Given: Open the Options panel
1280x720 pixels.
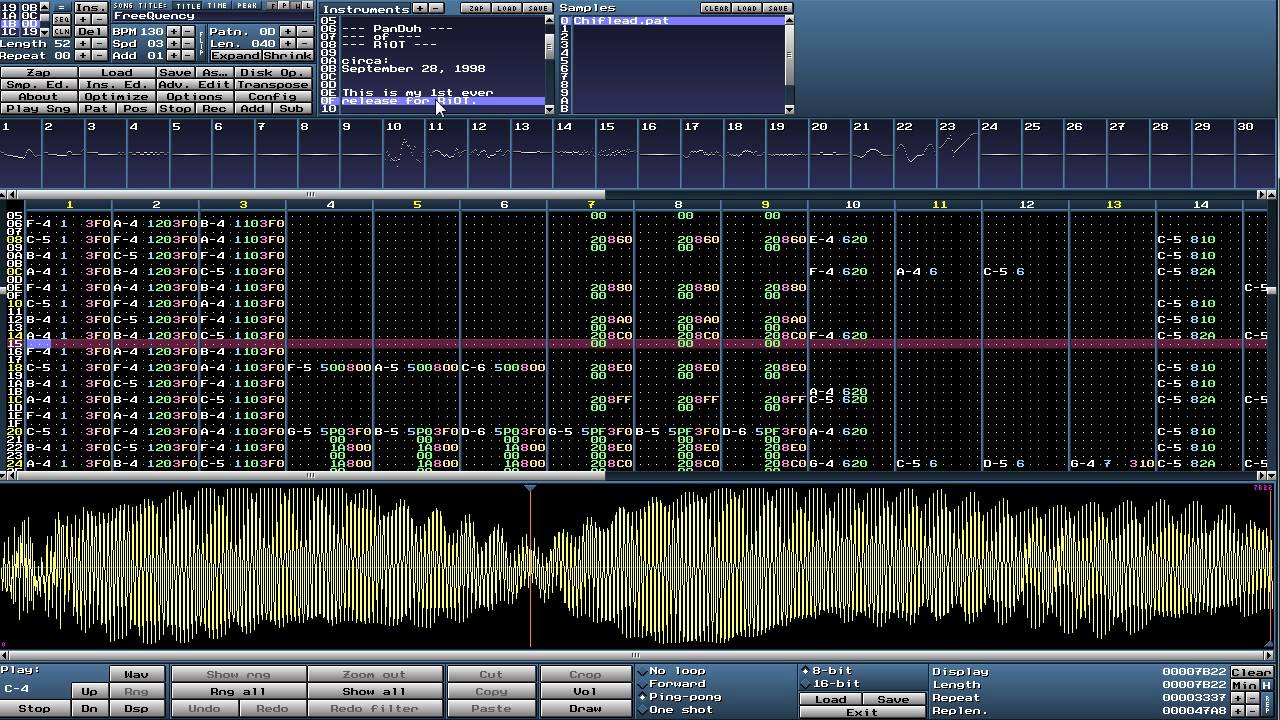Looking at the screenshot, I should (195, 97).
